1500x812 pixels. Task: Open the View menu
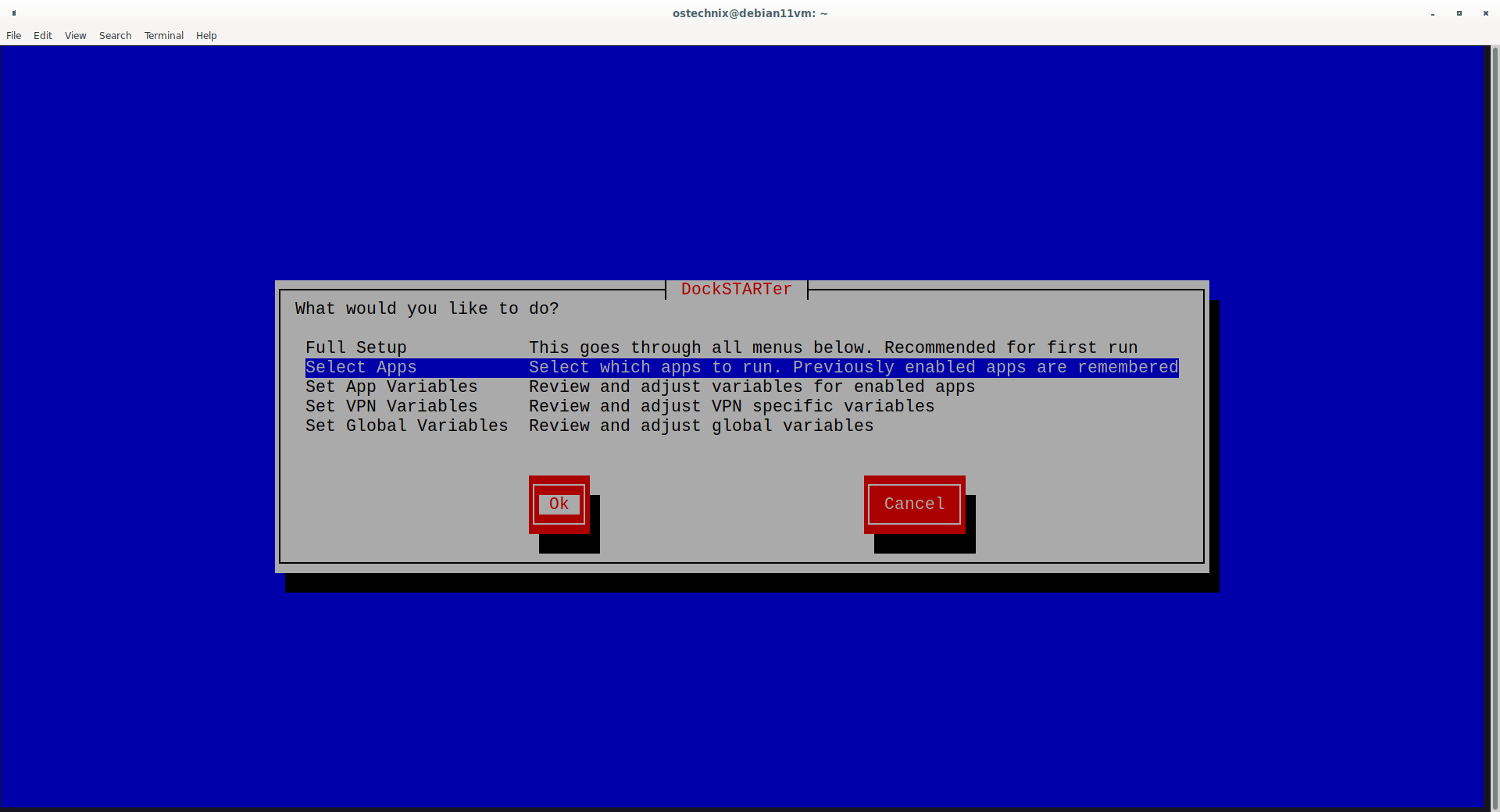[x=76, y=36]
